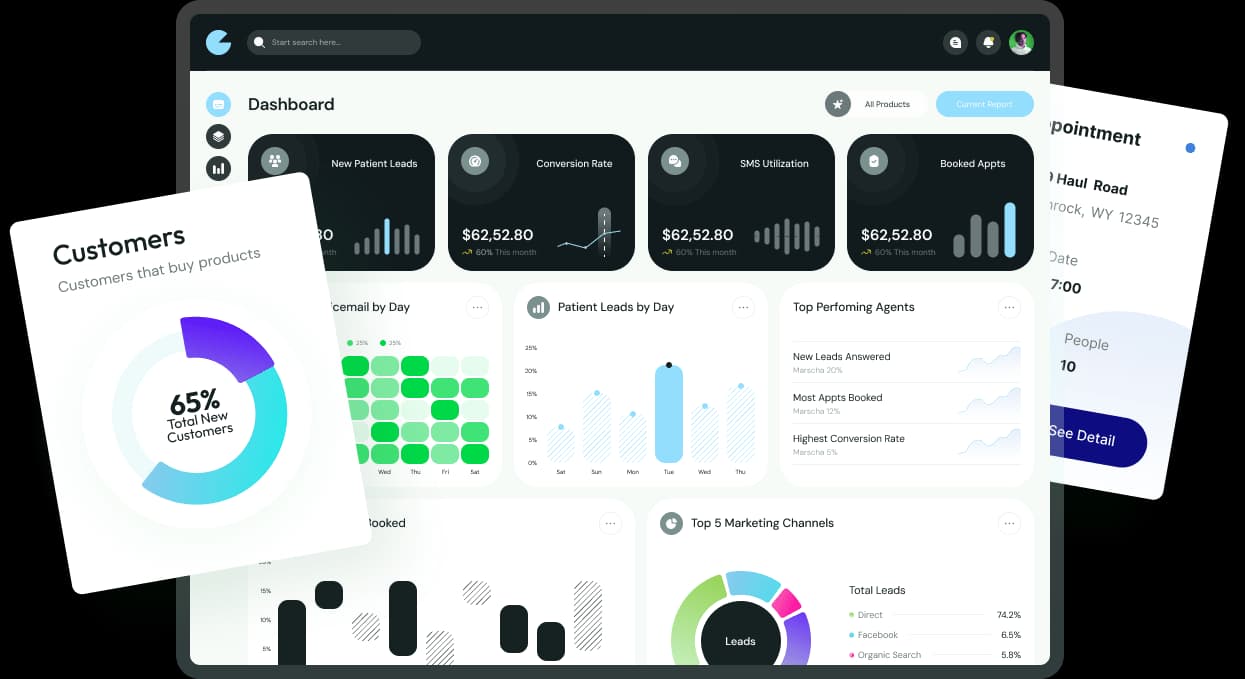
Task: Click the star icon beside All Products
Action: tap(838, 104)
